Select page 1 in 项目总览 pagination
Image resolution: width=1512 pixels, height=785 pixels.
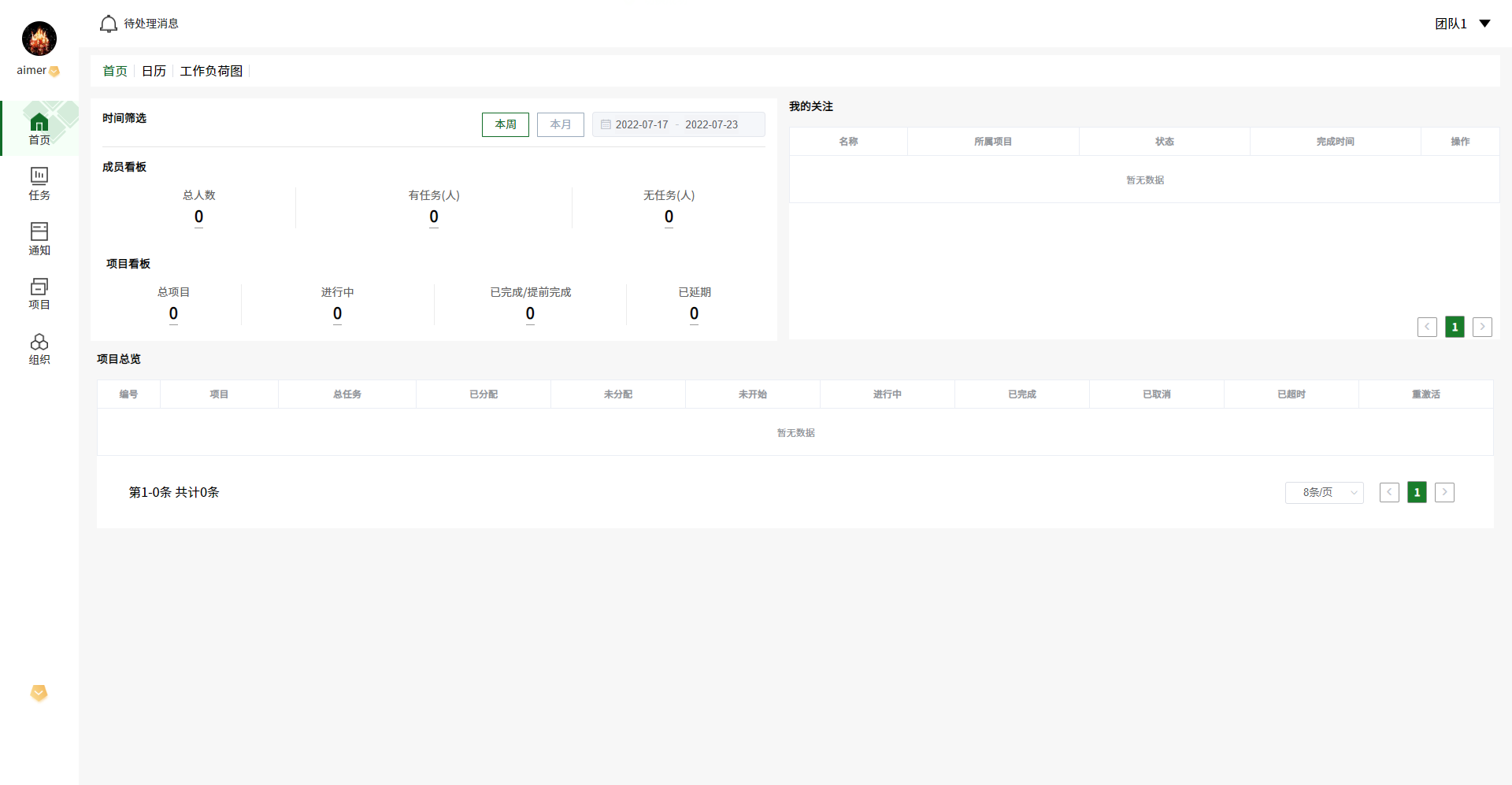coord(1417,492)
